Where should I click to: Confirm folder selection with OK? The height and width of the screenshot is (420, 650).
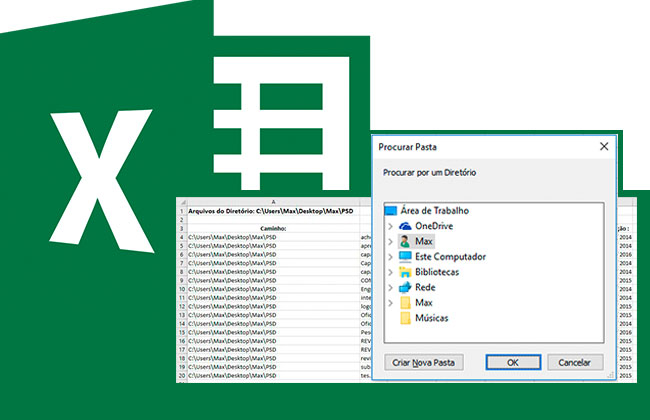(x=513, y=362)
